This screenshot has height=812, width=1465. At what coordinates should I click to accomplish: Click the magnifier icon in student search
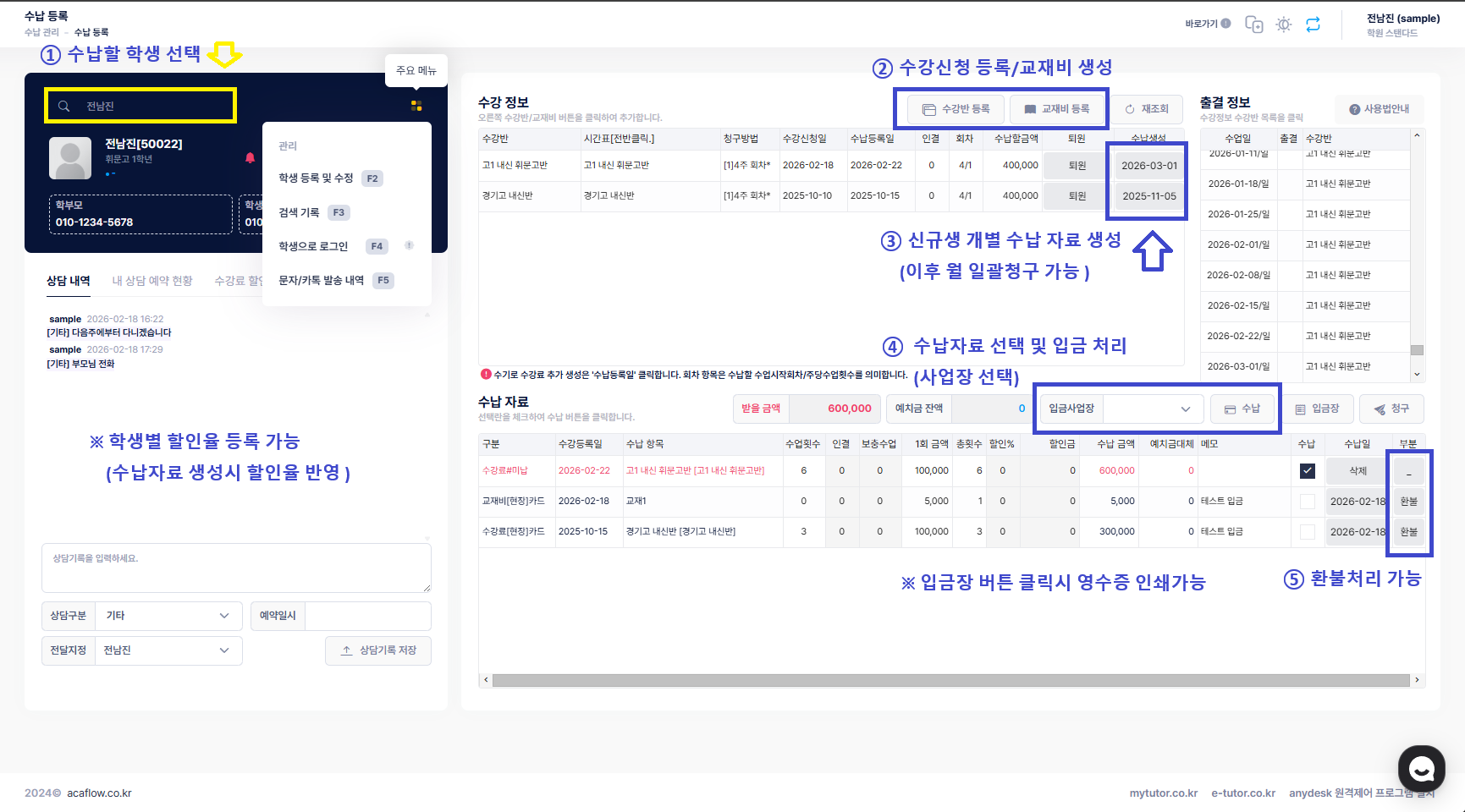63,107
